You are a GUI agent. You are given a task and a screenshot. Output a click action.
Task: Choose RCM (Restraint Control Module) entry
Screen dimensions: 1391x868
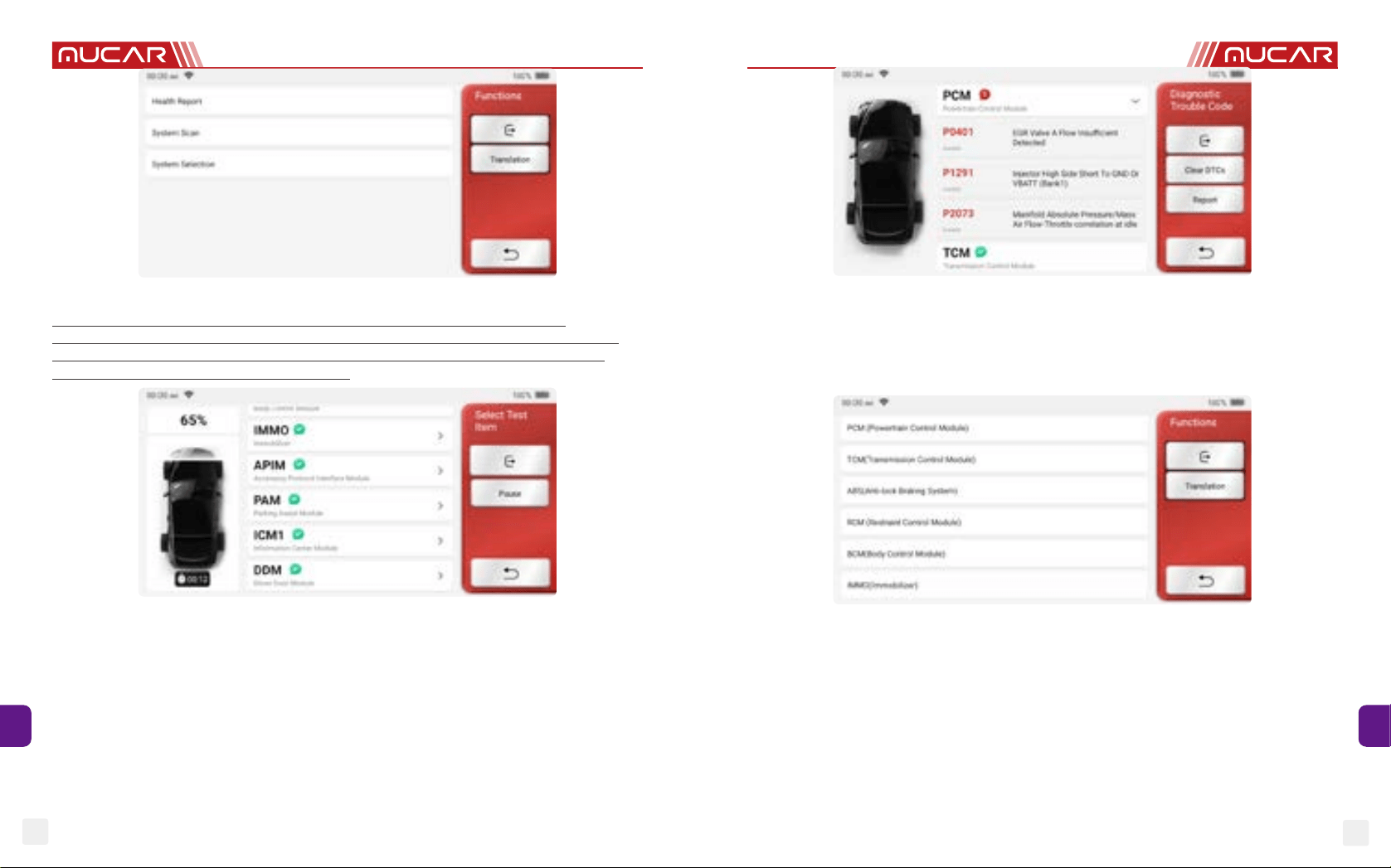(x=995, y=522)
